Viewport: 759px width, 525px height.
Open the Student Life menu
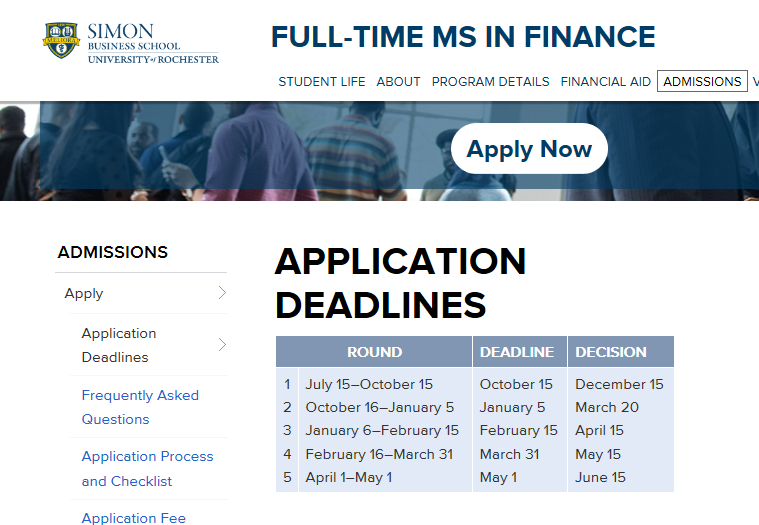[x=322, y=82]
